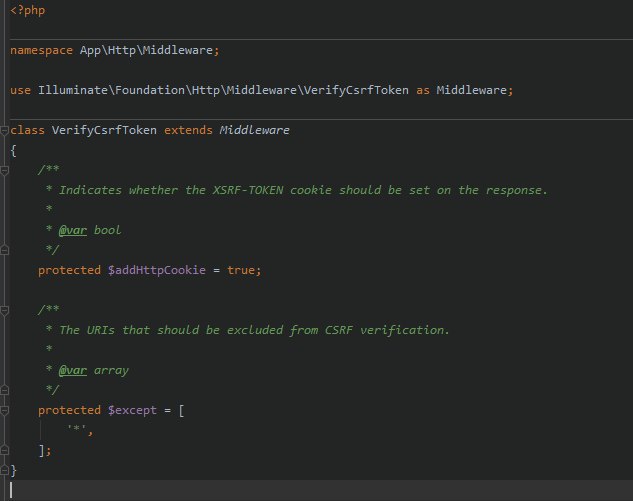The height and width of the screenshot is (501, 633).
Task: Click fold end marker beside first comment close
Action: (x=4, y=250)
